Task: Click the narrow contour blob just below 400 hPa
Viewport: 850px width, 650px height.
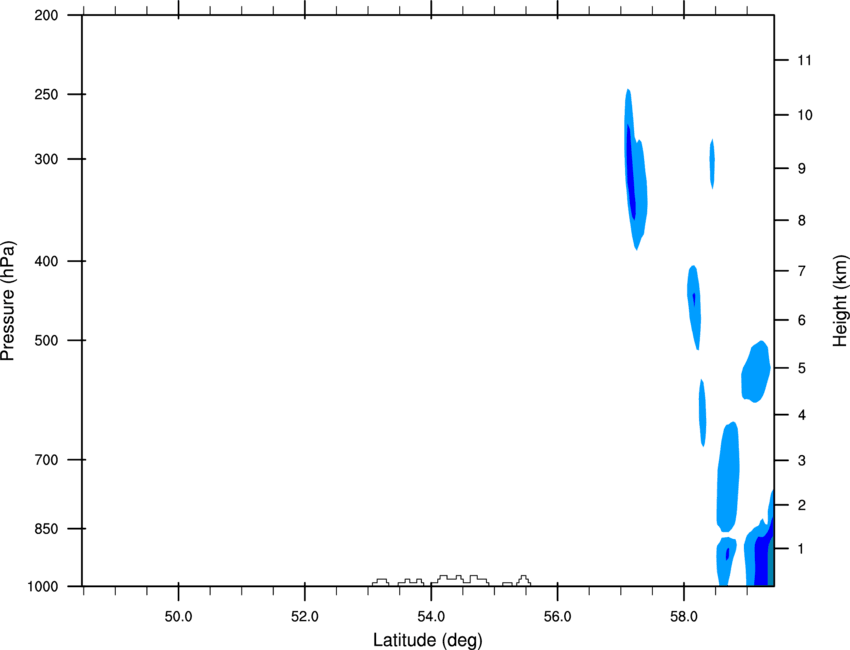Action: click(694, 306)
